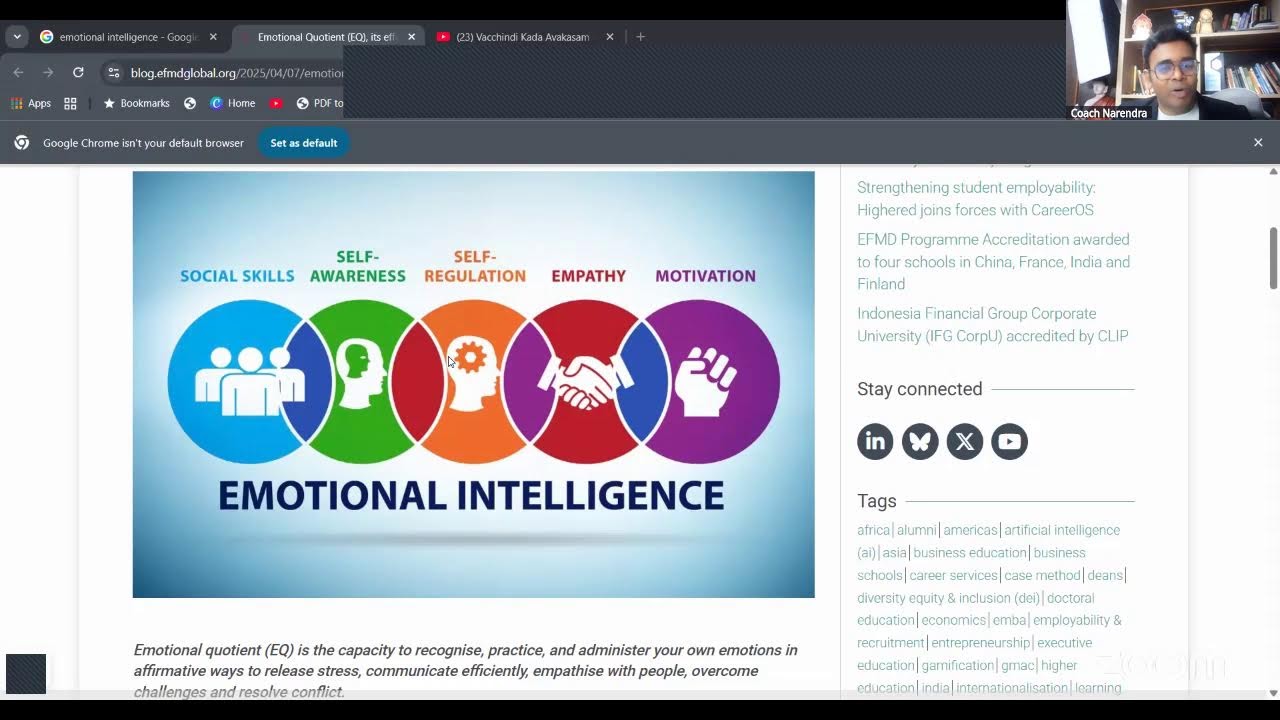Open EFMD Programme Accreditation article link
Image resolution: width=1280 pixels, height=720 pixels.
(x=993, y=262)
